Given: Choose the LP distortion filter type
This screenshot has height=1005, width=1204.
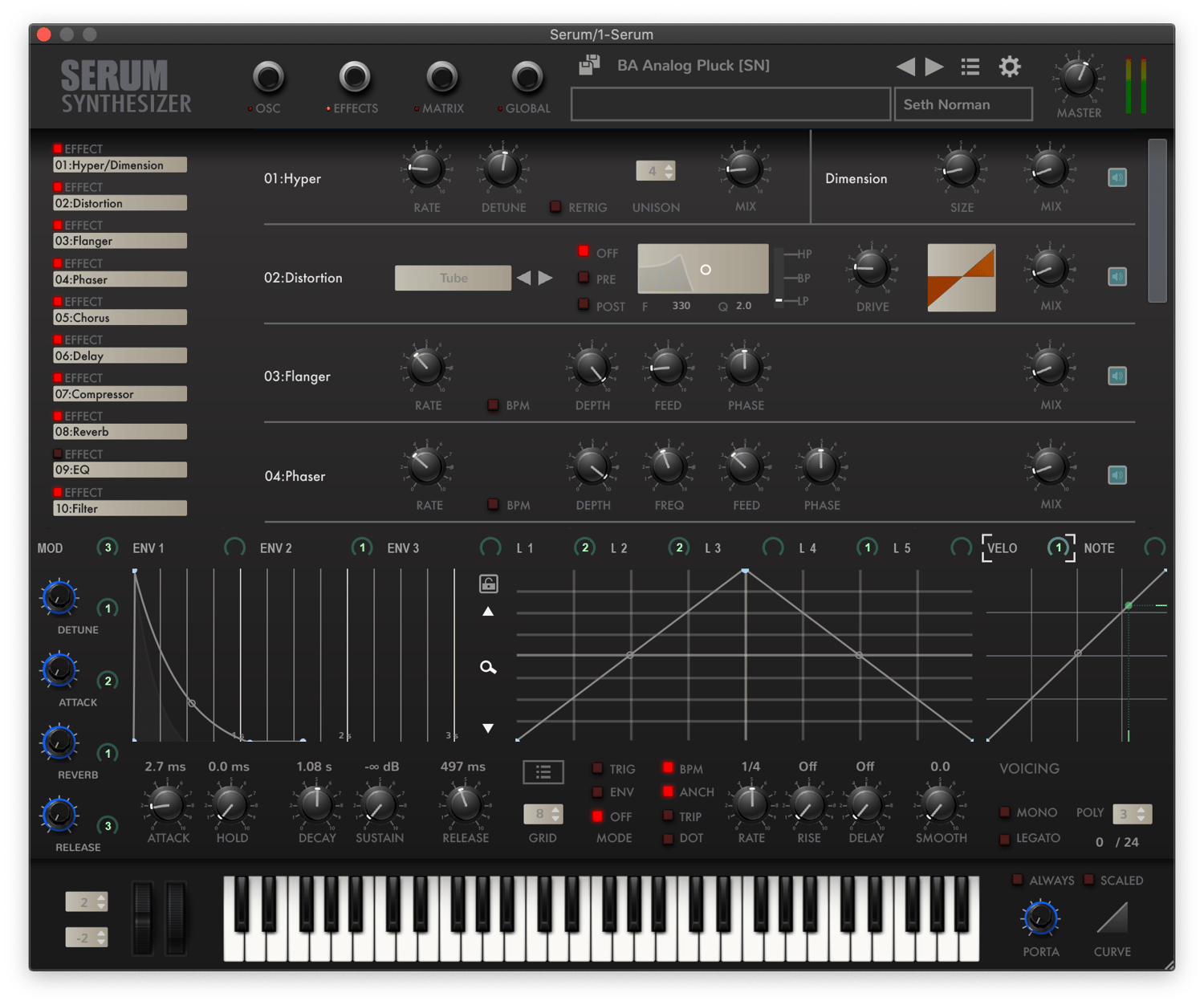Looking at the screenshot, I should pyautogui.click(x=803, y=301).
